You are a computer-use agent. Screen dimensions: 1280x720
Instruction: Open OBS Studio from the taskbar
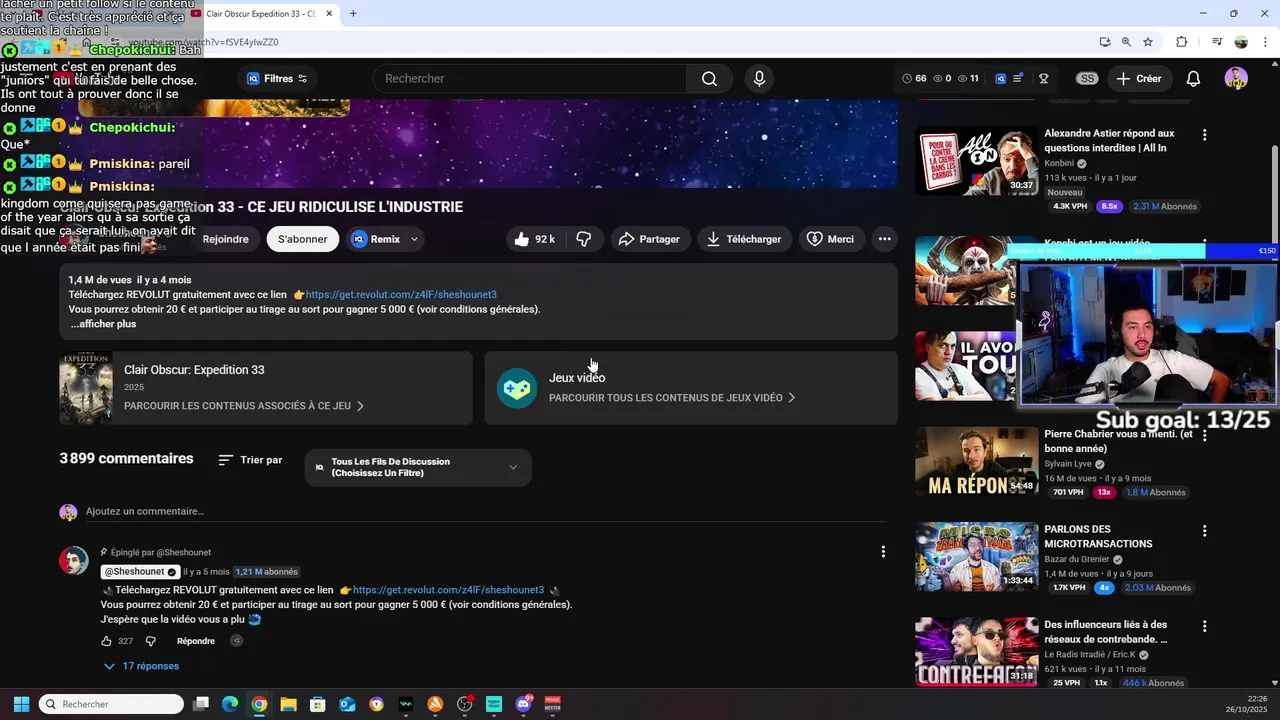(465, 704)
